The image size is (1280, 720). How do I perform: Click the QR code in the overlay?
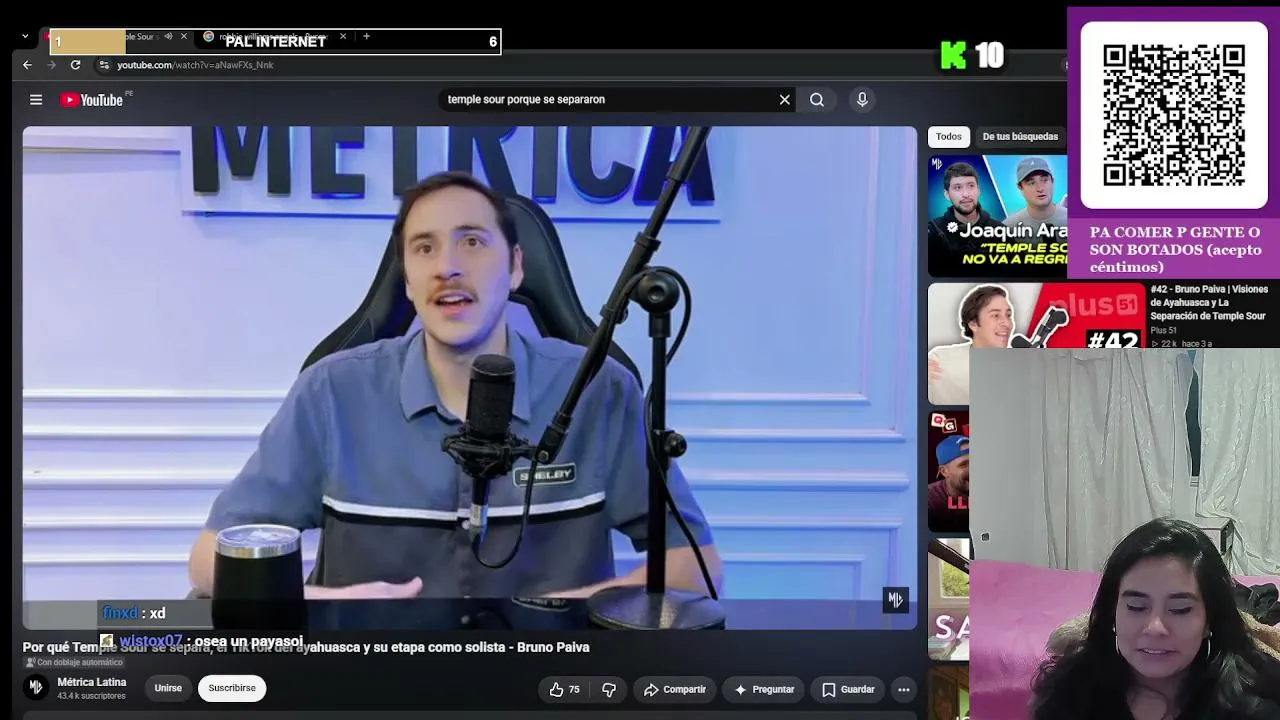pyautogui.click(x=1174, y=115)
